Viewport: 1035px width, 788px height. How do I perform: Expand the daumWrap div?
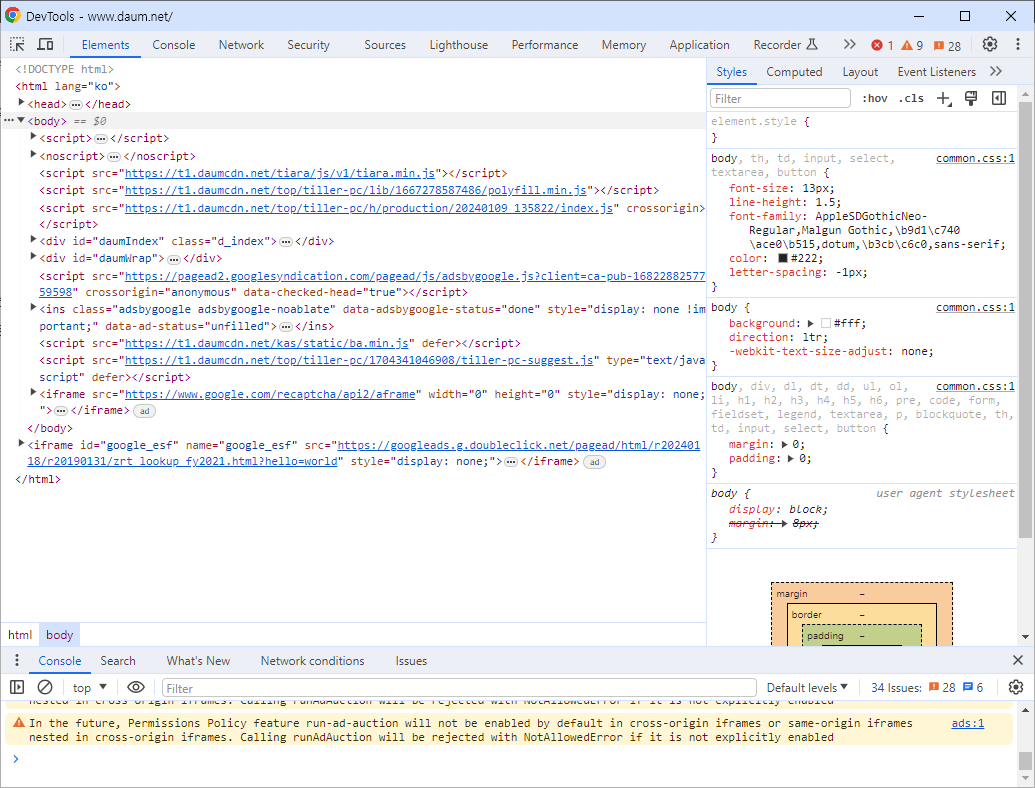click(33, 257)
